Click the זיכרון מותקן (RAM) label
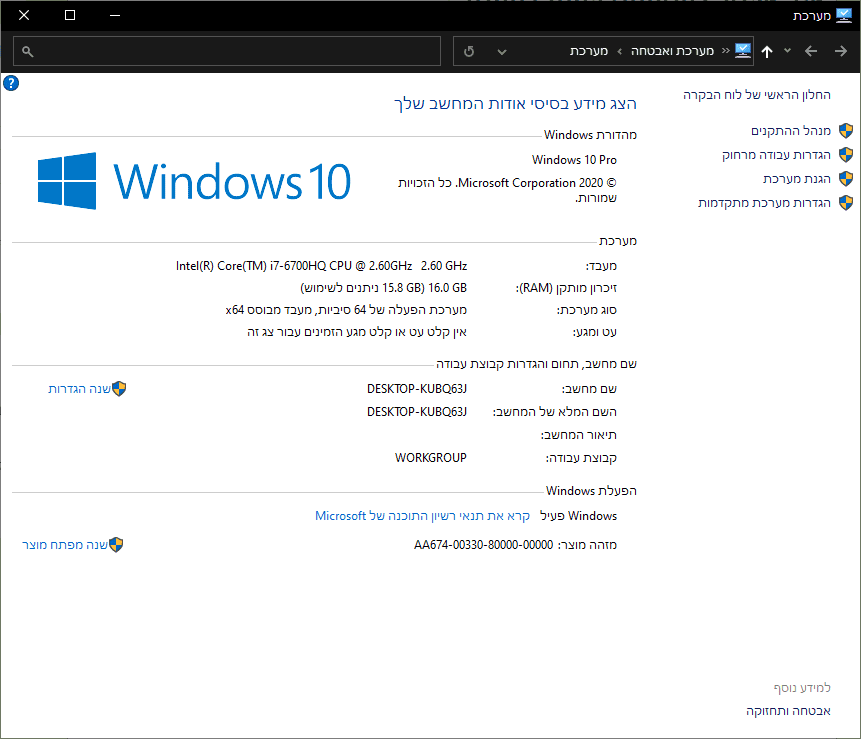Image resolution: width=861 pixels, height=739 pixels. pos(566,288)
